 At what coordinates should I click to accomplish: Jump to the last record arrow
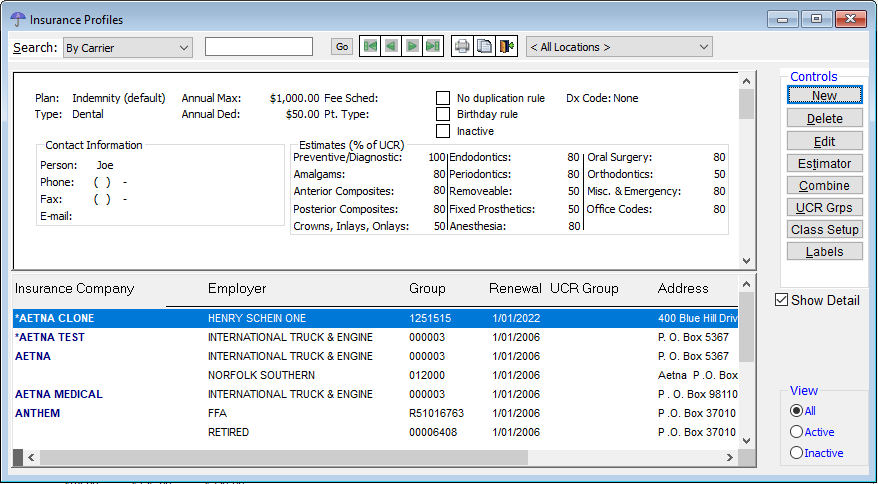(x=433, y=47)
